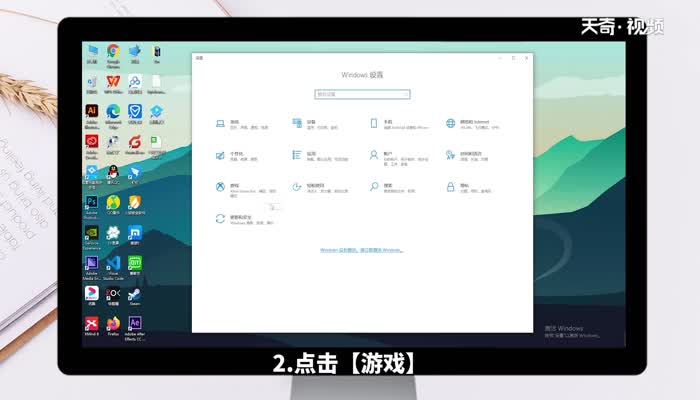Select the Adobe Photoshop desktop shortcut

(x=92, y=206)
